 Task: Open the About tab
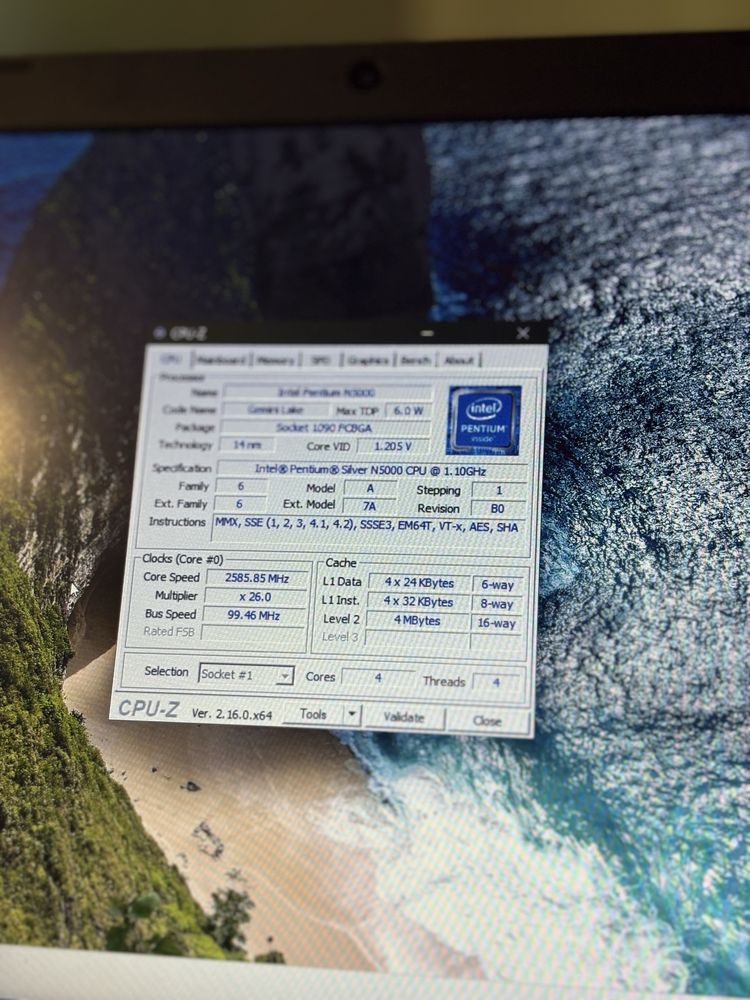pyautogui.click(x=459, y=361)
